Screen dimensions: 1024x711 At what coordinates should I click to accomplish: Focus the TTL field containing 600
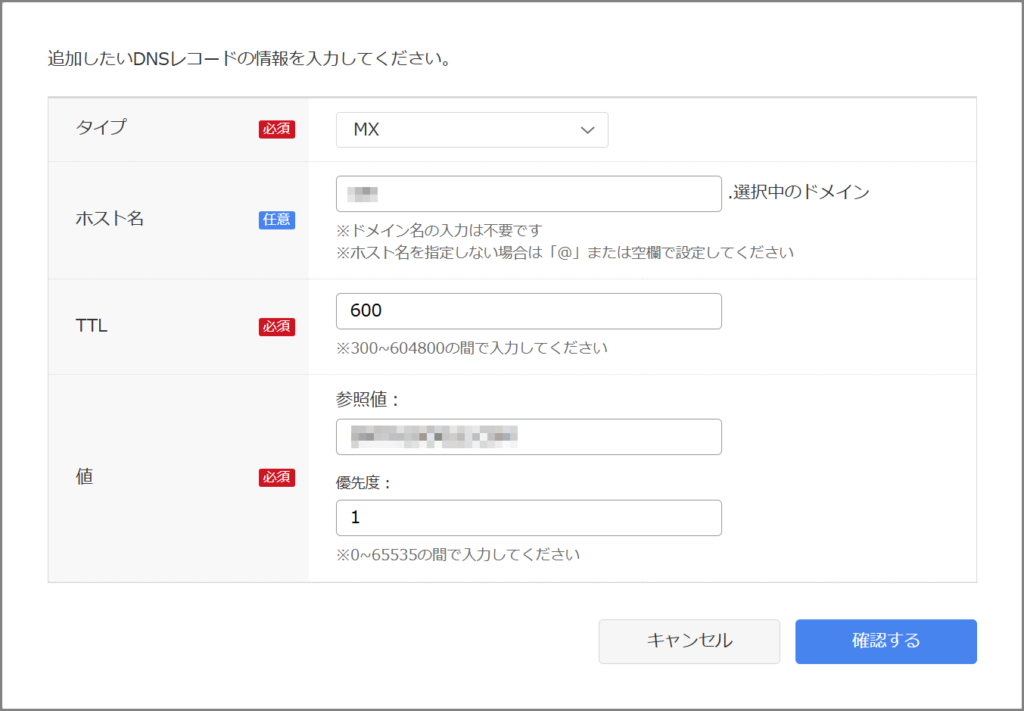(528, 311)
